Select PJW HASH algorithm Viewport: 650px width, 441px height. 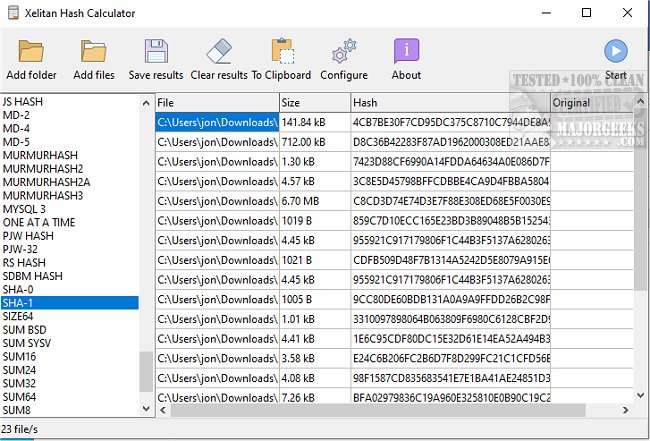[x=28, y=236]
